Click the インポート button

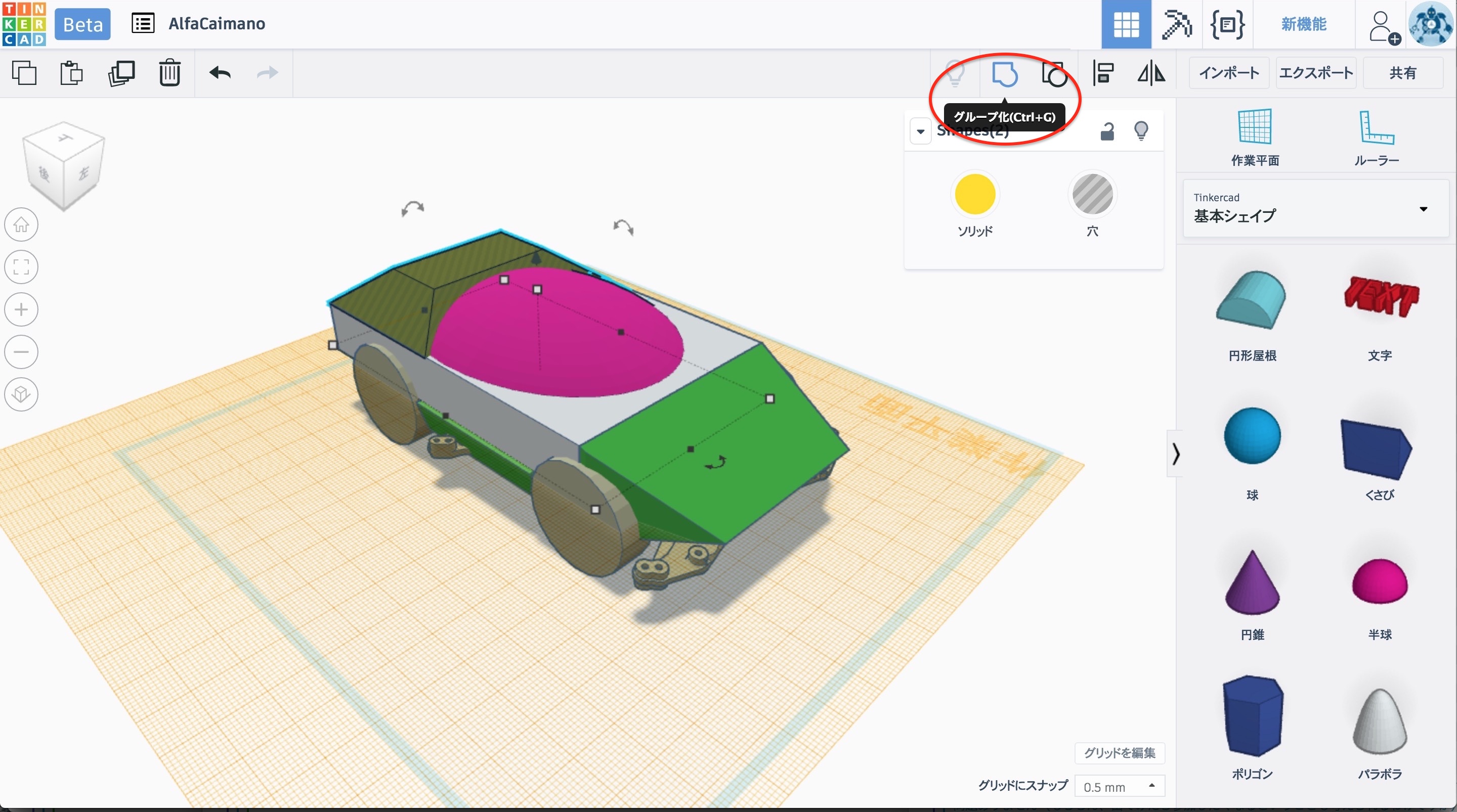[x=1229, y=73]
